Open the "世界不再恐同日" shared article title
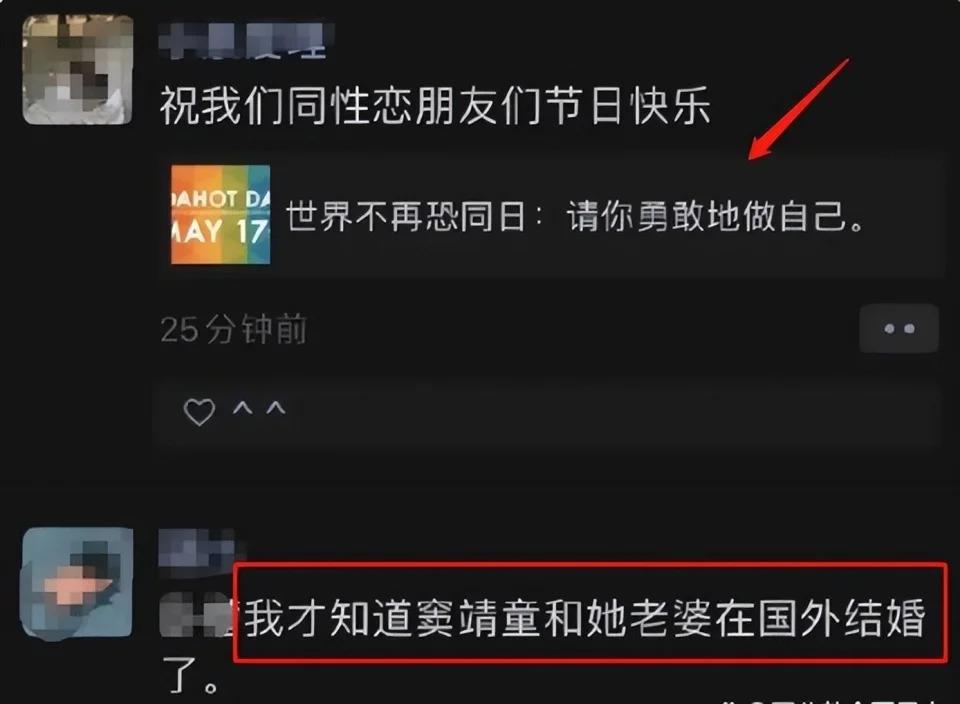The height and width of the screenshot is (704, 960). coord(406,216)
